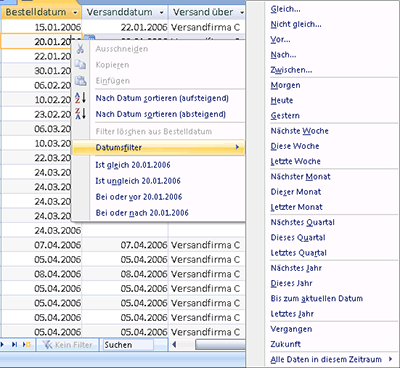Select the Vergangen filter option
The image size is (400, 368).
click(291, 329)
